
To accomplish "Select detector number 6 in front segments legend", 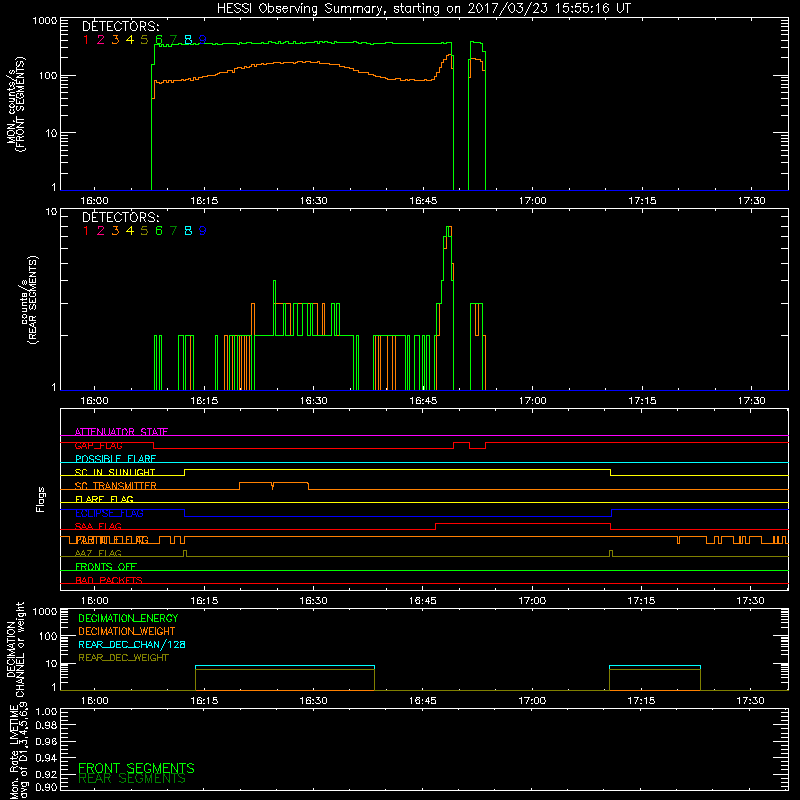I will point(159,39).
